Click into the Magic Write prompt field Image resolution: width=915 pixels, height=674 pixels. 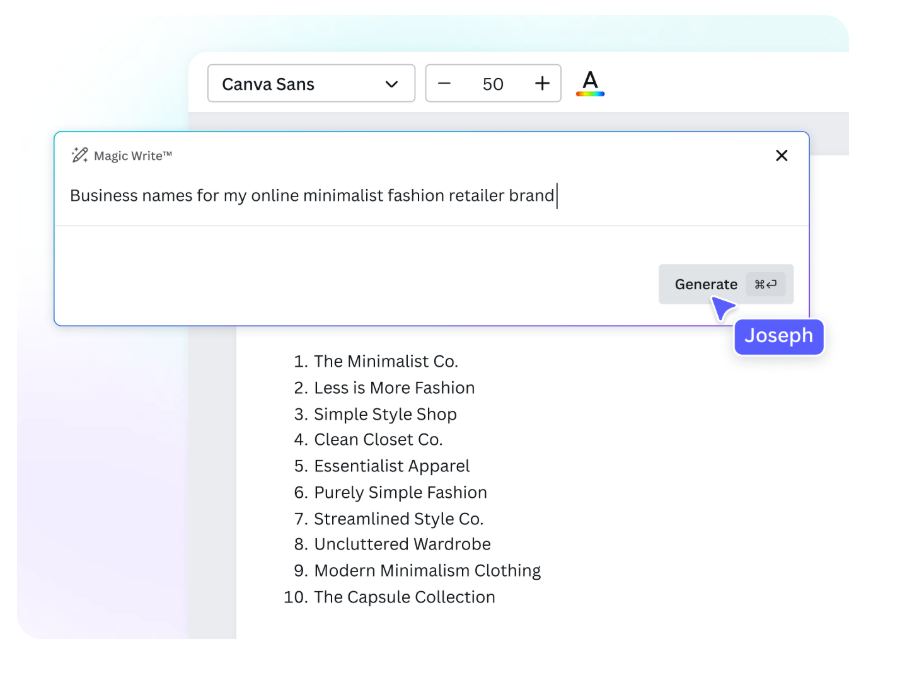(431, 195)
